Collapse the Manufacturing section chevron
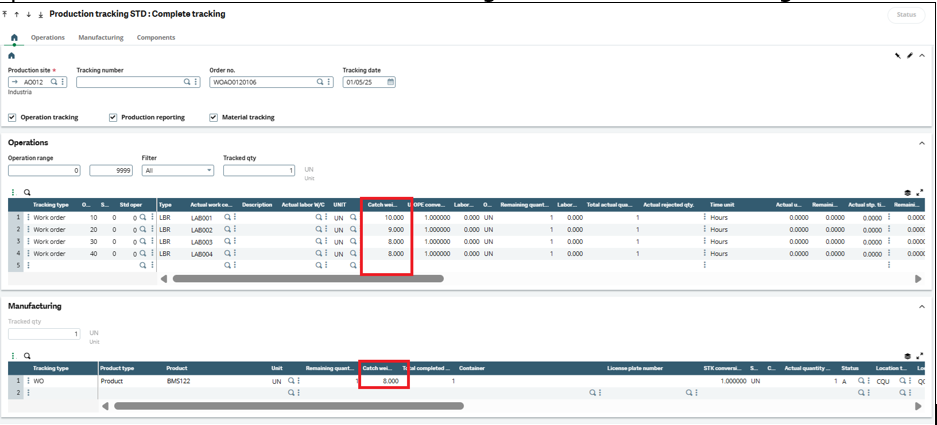937x425 pixels. click(921, 306)
